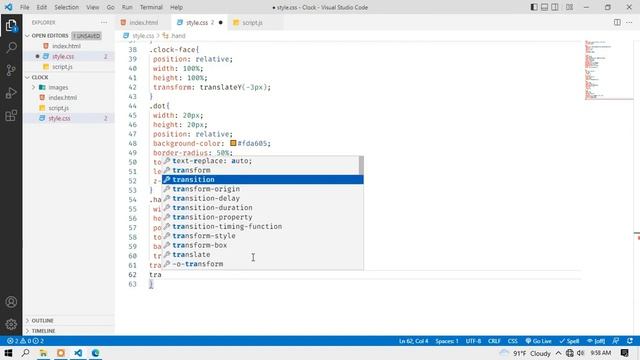Switch to the index.html editor tab

(x=144, y=22)
